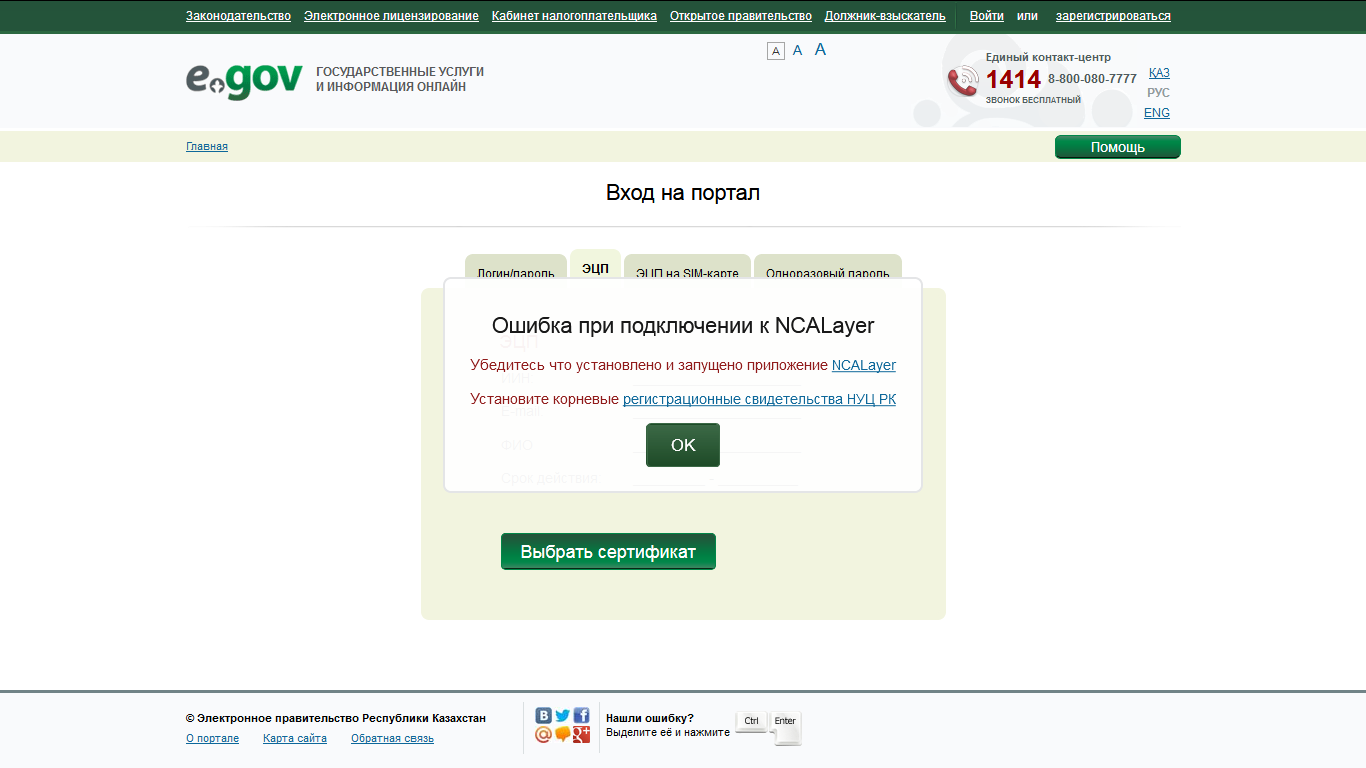The width and height of the screenshot is (1366, 768).
Task: Click the Enter key image
Action: (x=785, y=727)
